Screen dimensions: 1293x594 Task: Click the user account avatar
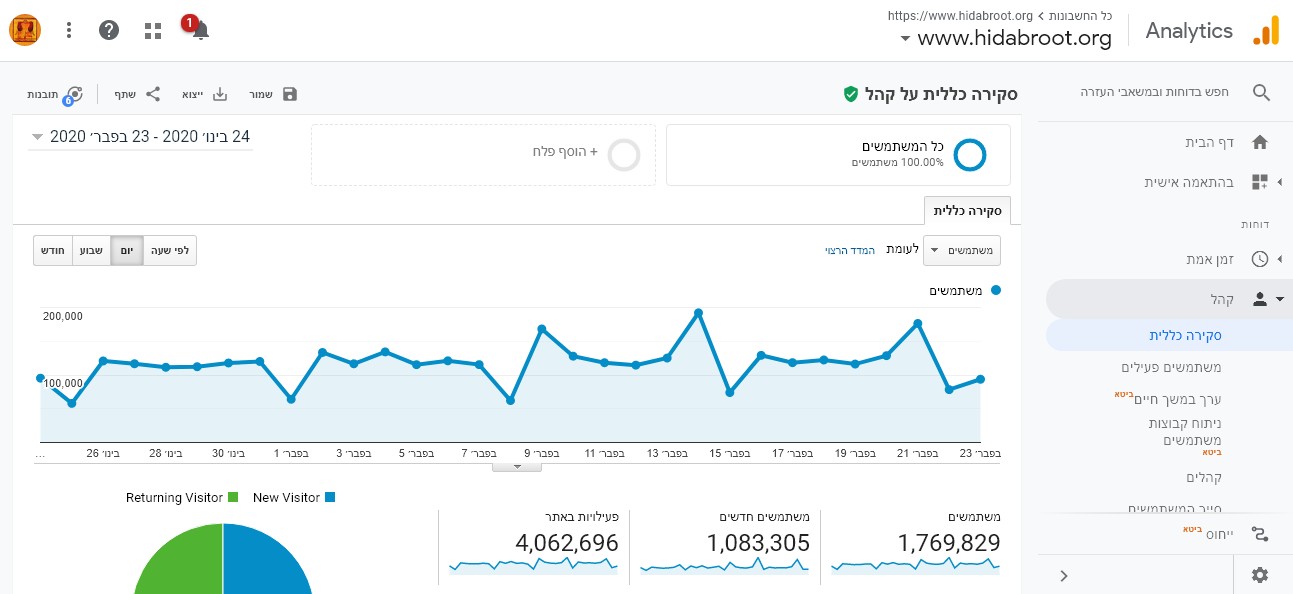coord(25,30)
